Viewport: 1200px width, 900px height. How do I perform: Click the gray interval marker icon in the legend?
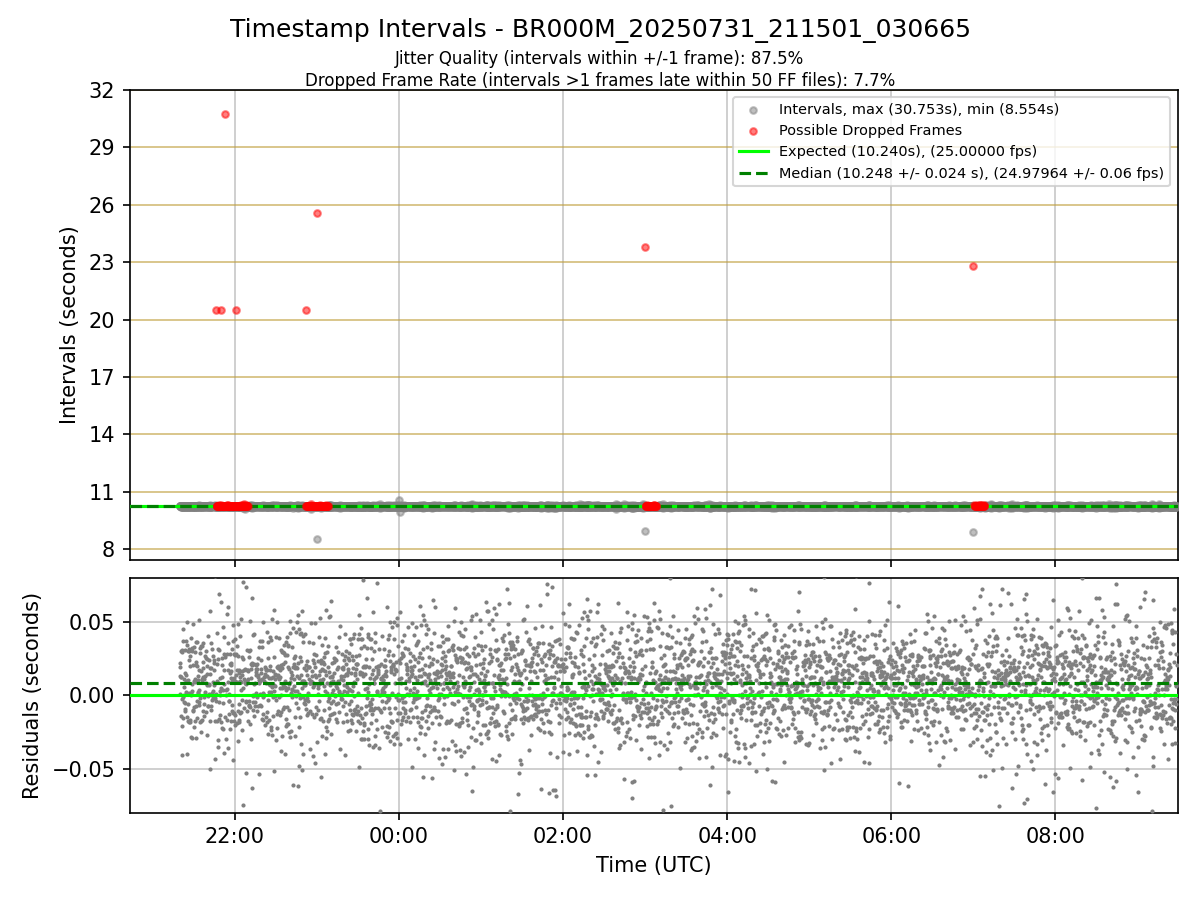[753, 109]
